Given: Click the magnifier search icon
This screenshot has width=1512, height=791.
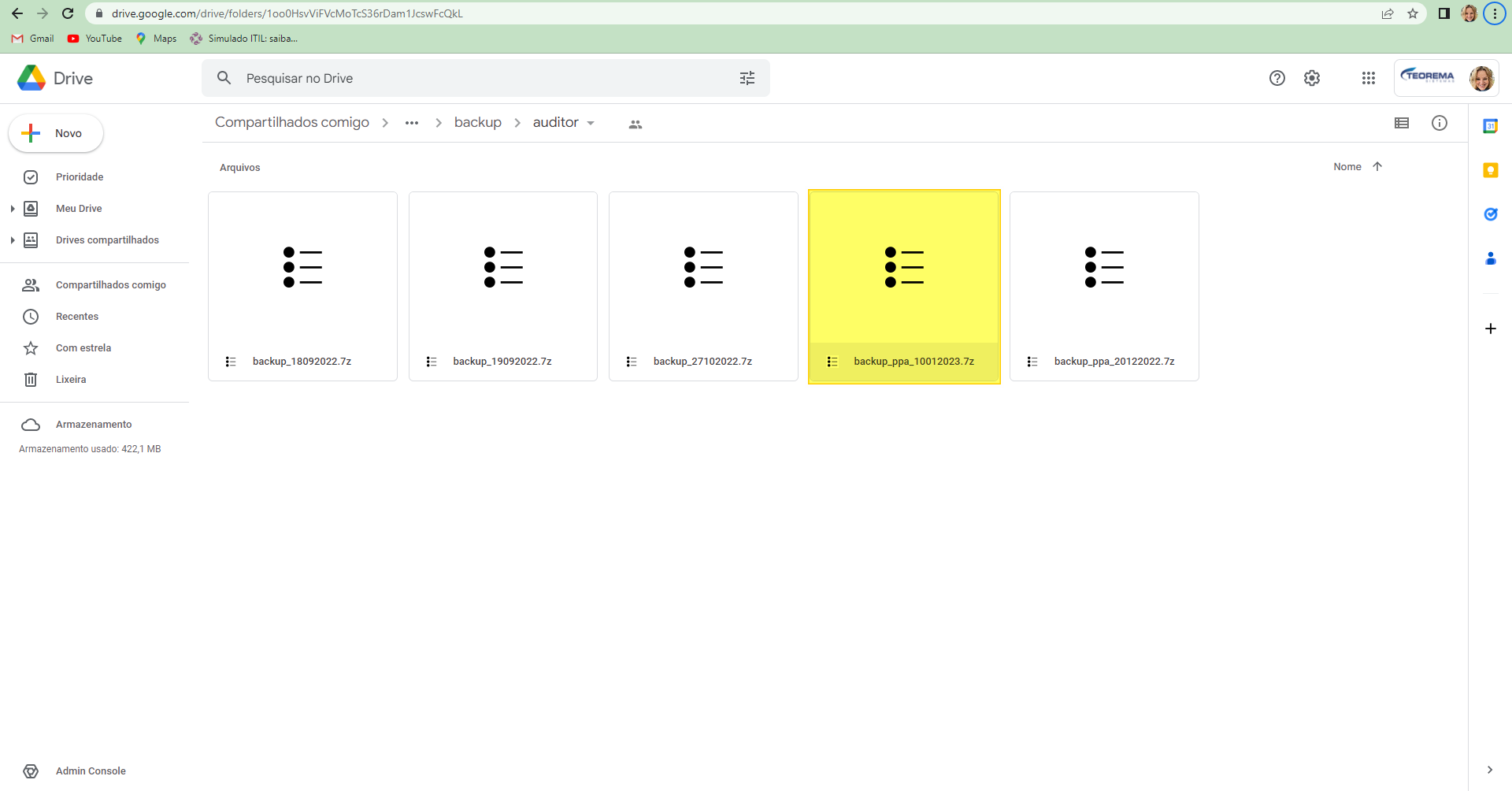Looking at the screenshot, I should coord(224,78).
